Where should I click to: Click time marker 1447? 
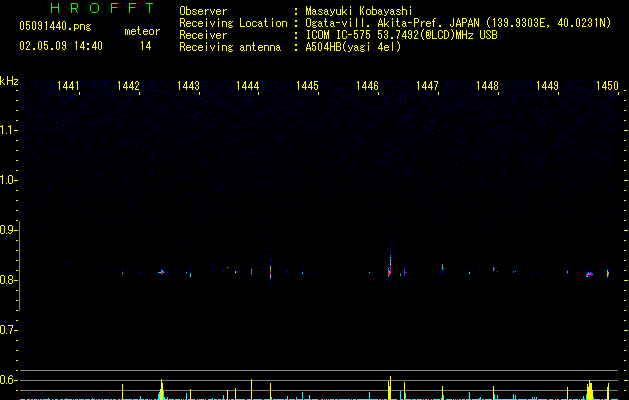pyautogui.click(x=427, y=86)
